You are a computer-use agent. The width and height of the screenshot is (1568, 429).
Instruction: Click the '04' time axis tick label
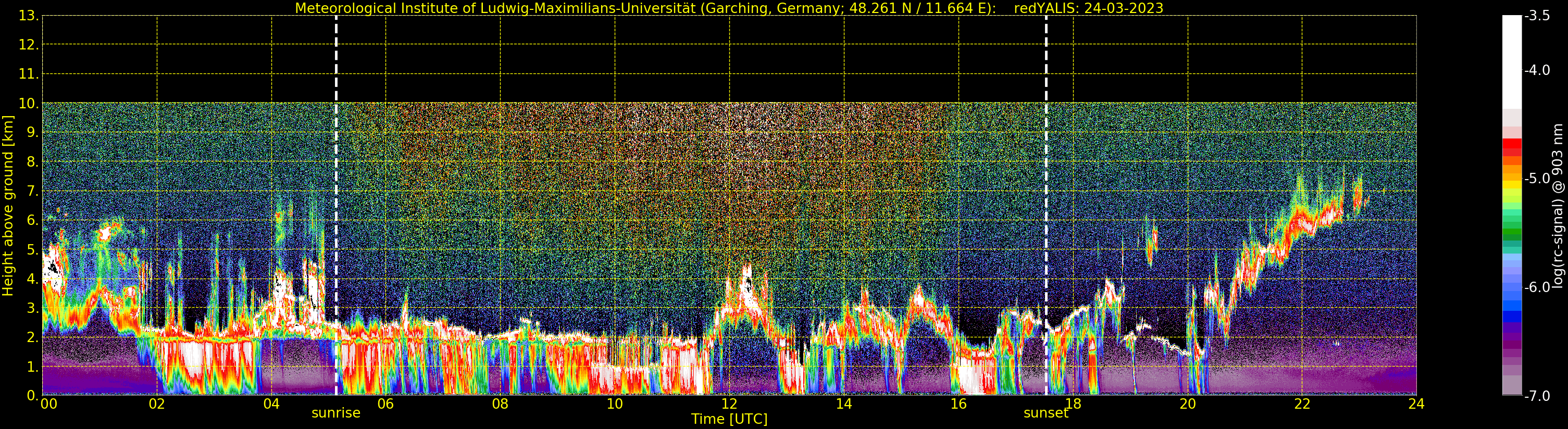pos(271,403)
